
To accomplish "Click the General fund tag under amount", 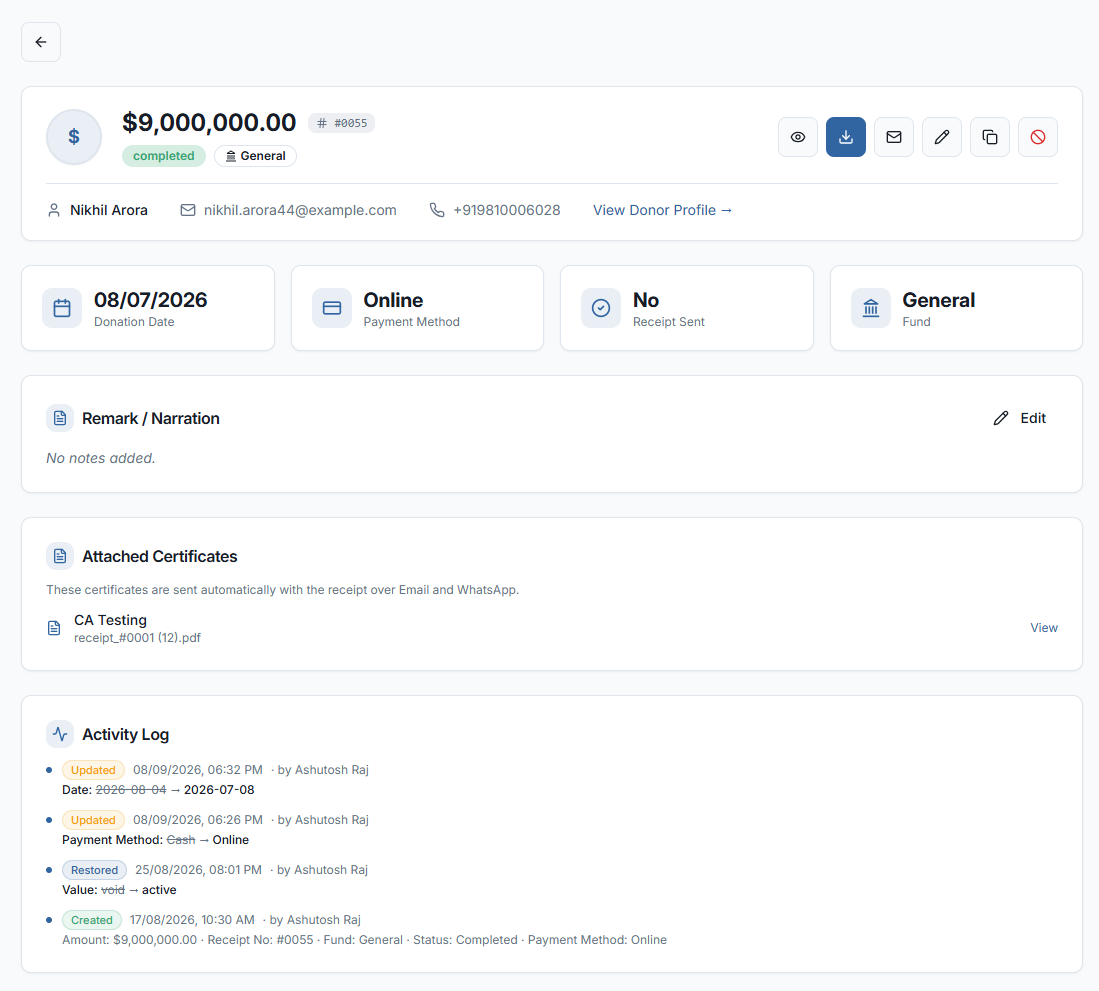I will click(x=255, y=156).
